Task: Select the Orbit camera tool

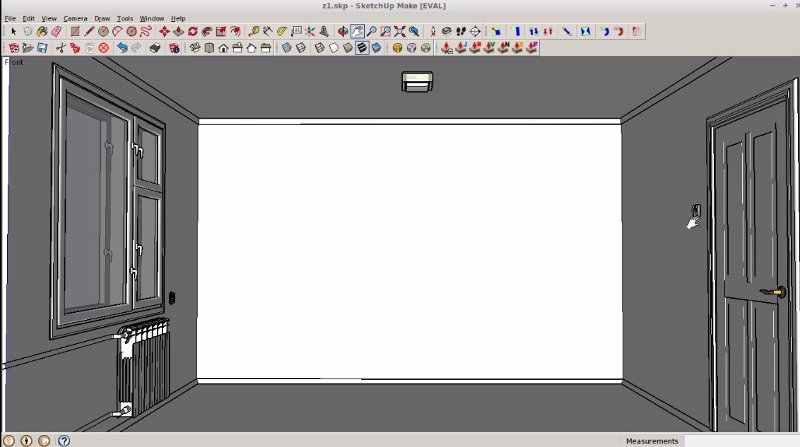Action: (x=343, y=32)
